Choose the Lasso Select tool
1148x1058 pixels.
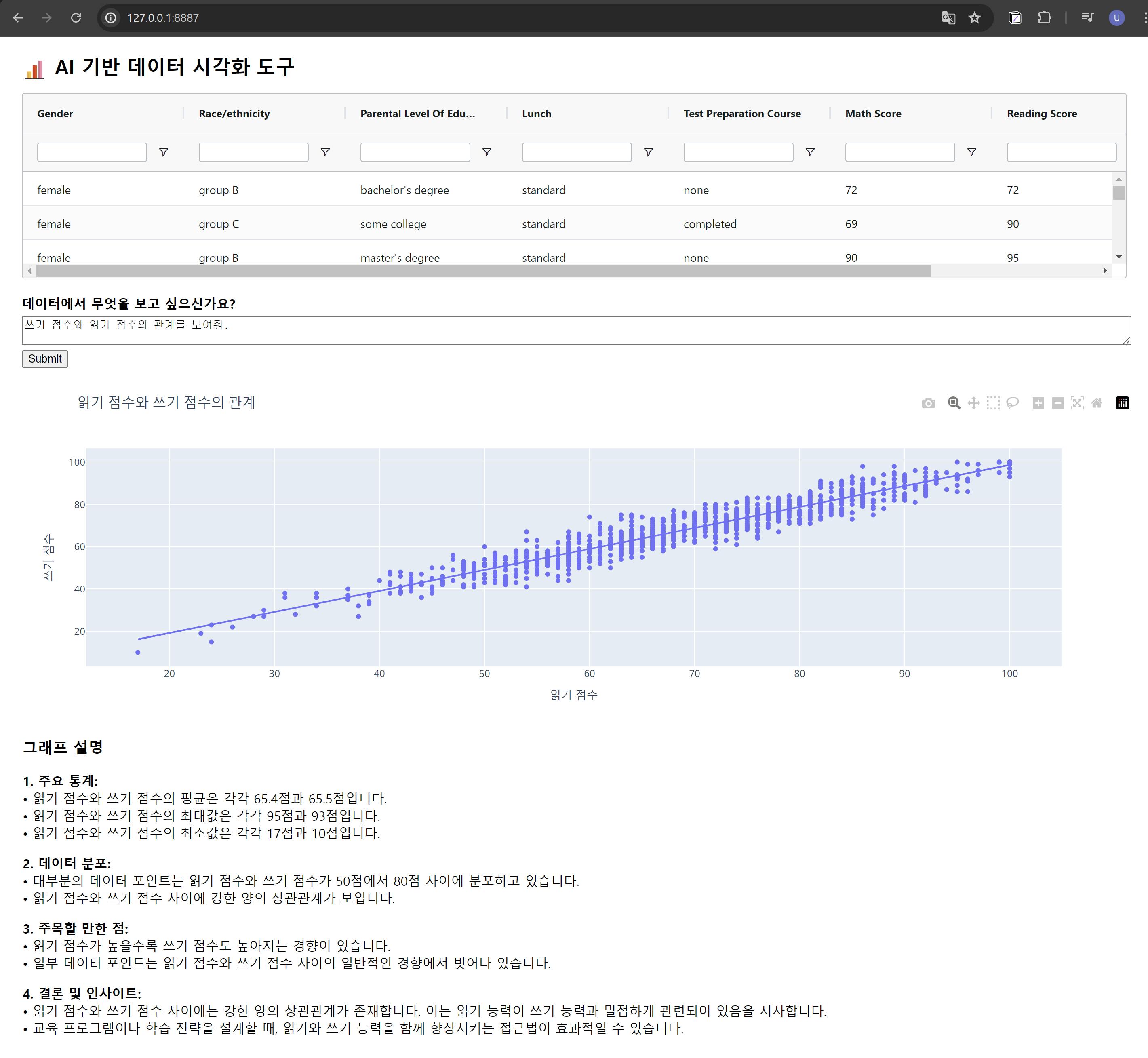(x=1012, y=403)
